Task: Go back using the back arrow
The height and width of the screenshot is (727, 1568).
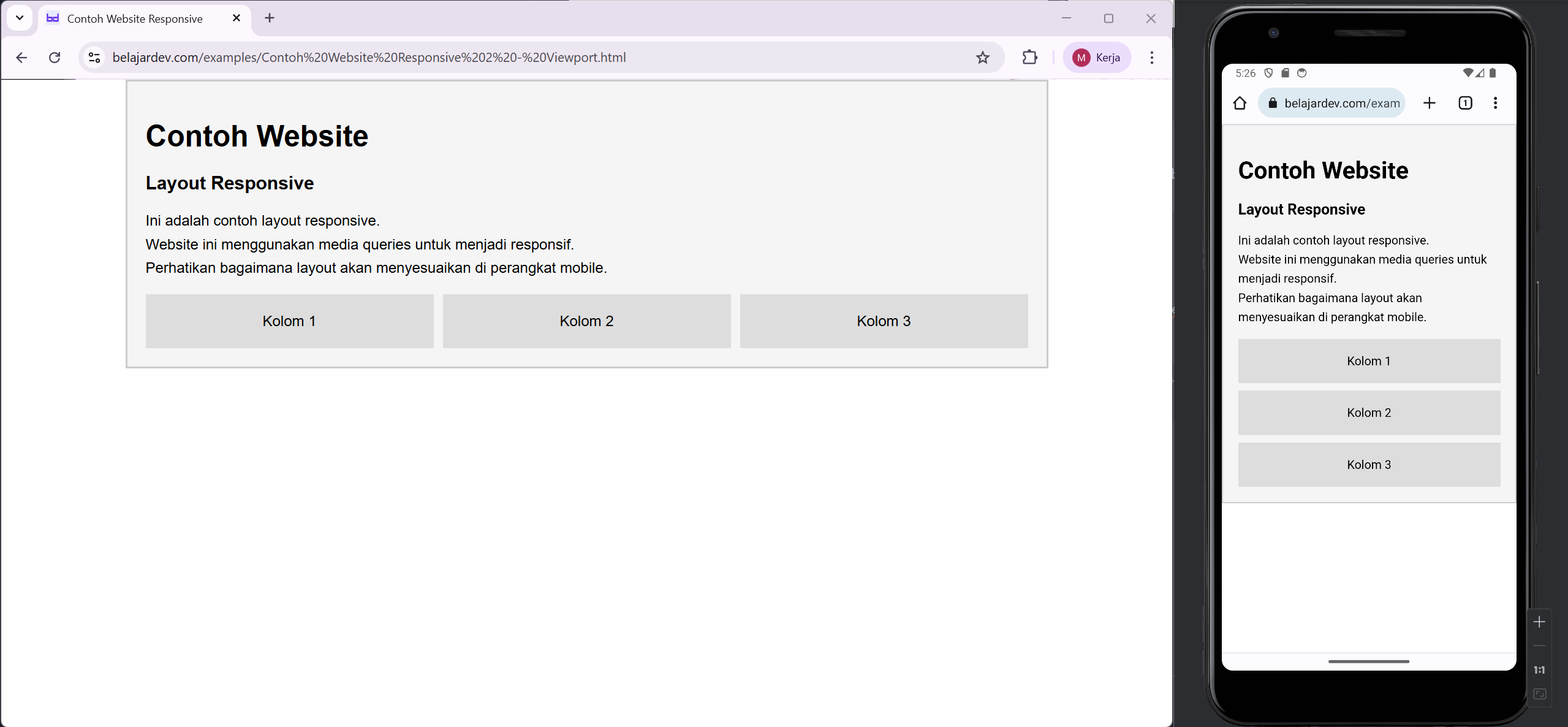Action: point(21,57)
